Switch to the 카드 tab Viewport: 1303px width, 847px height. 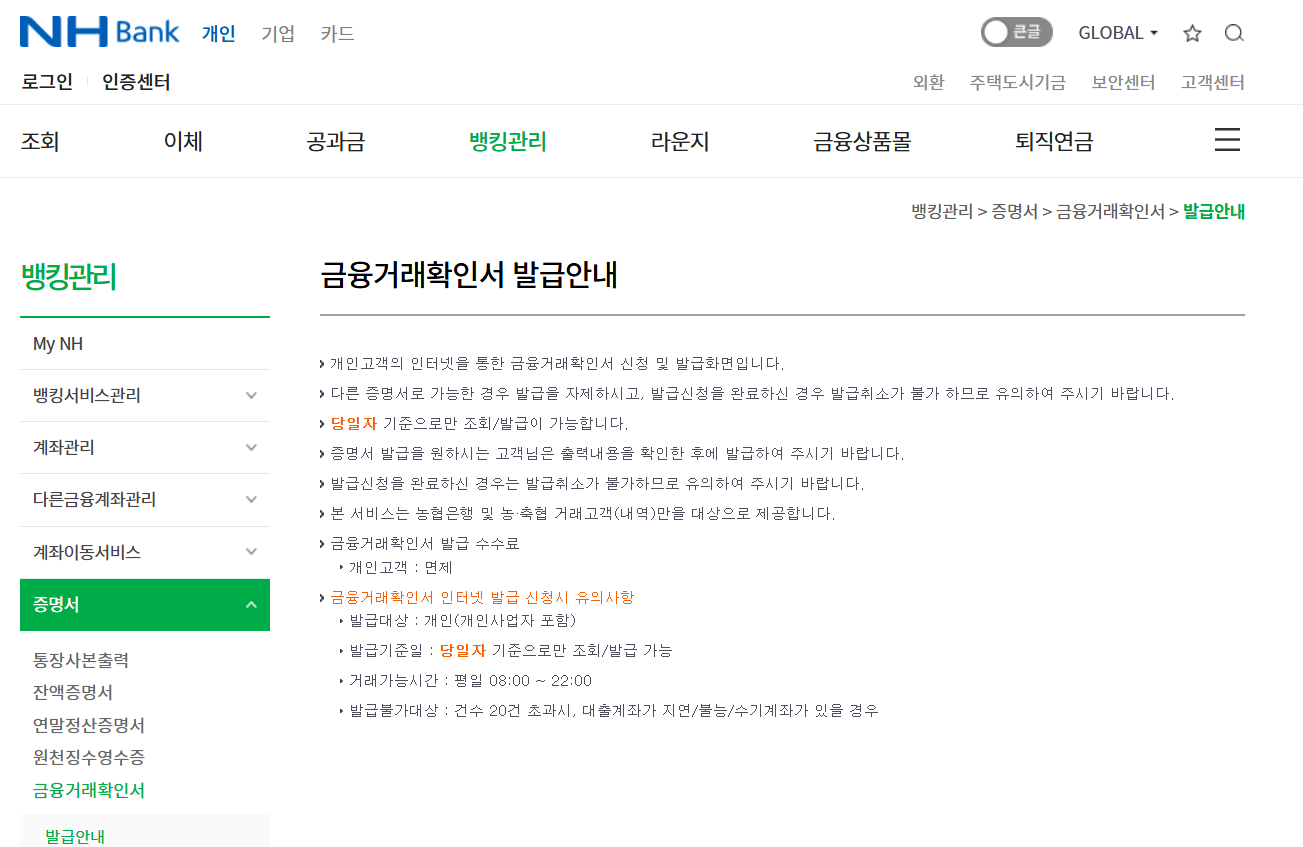tap(337, 33)
